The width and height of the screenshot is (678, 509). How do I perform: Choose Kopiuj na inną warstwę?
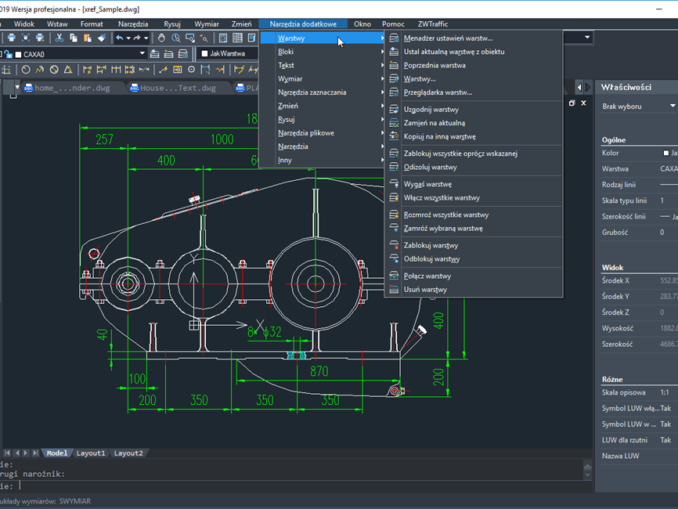pos(473,137)
